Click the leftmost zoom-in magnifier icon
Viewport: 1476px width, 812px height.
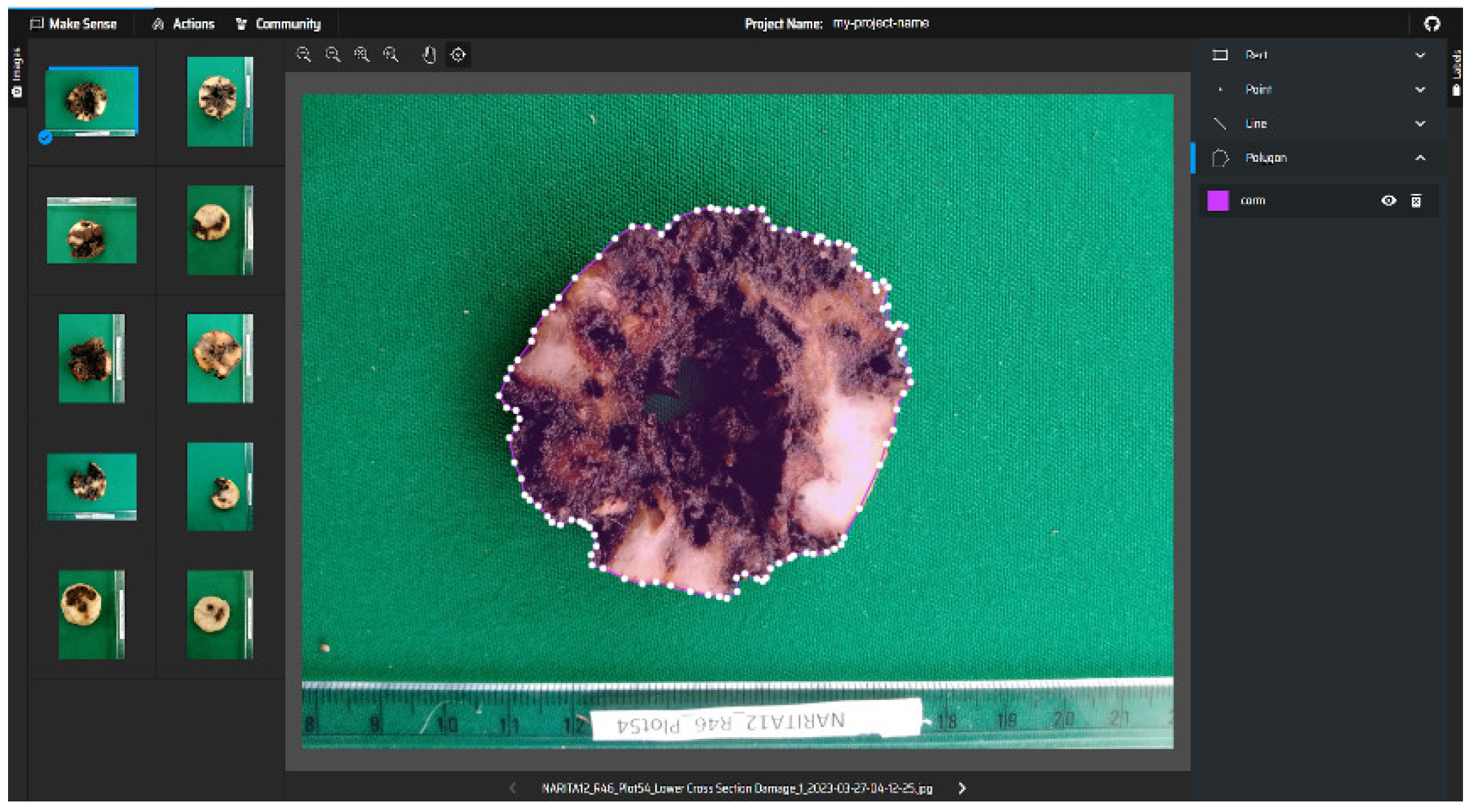click(x=303, y=55)
